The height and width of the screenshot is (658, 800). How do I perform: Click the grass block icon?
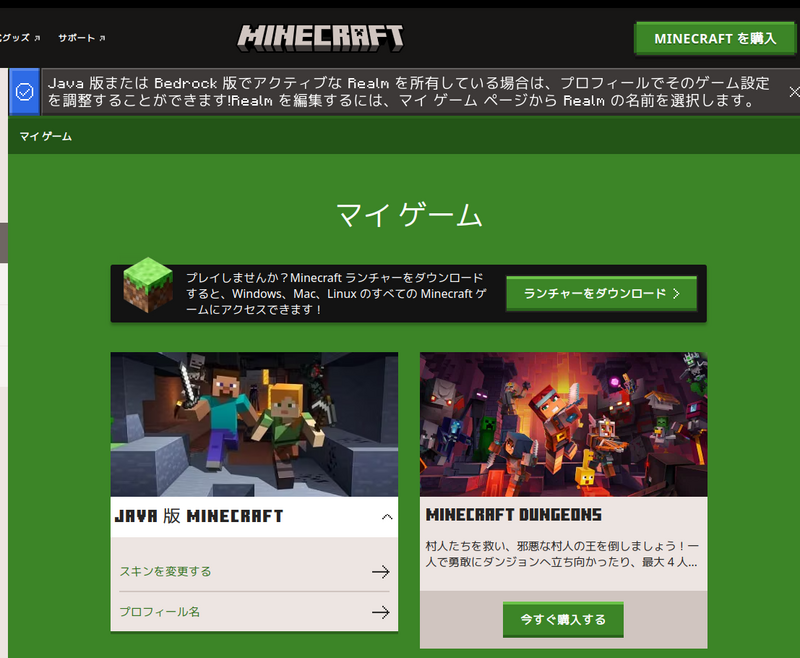click(148, 285)
